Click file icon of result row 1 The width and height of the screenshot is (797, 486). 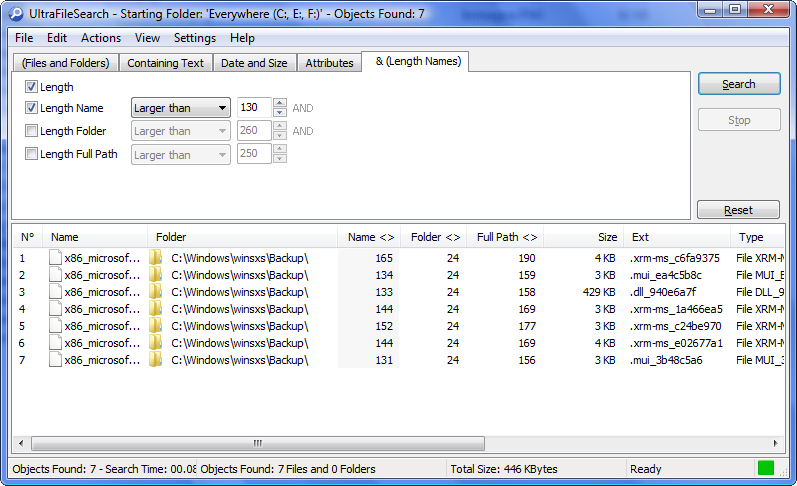[55, 257]
